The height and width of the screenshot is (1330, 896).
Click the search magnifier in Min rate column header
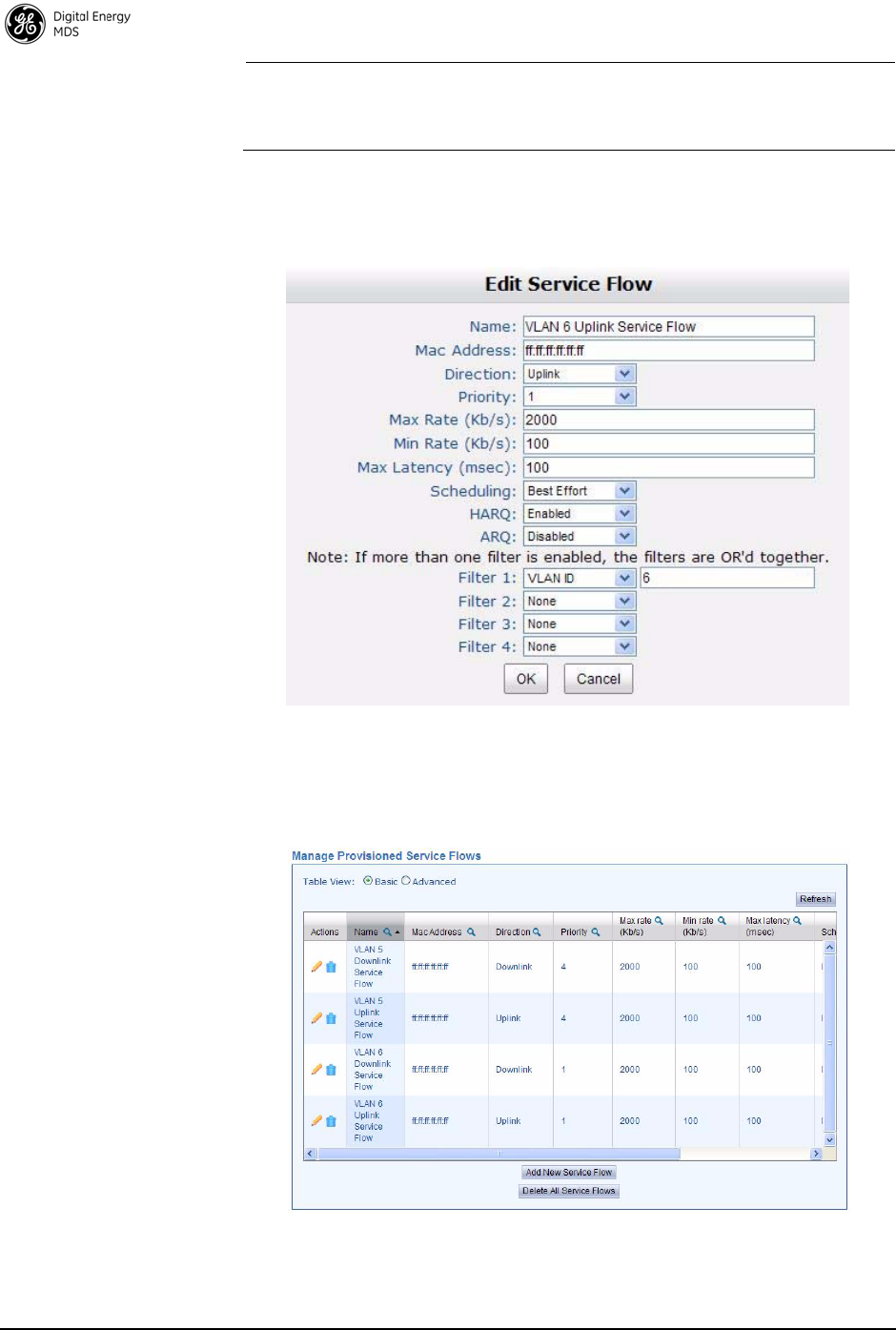point(722,920)
